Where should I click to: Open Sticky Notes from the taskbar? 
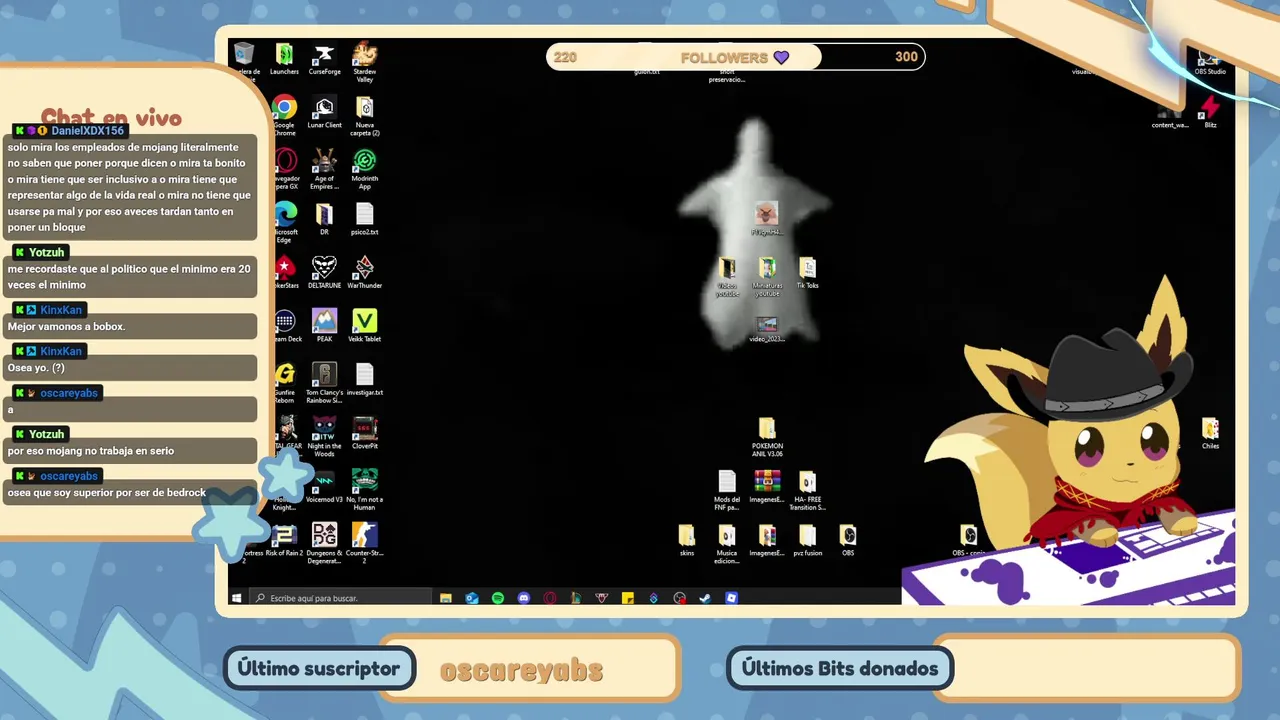pos(628,598)
